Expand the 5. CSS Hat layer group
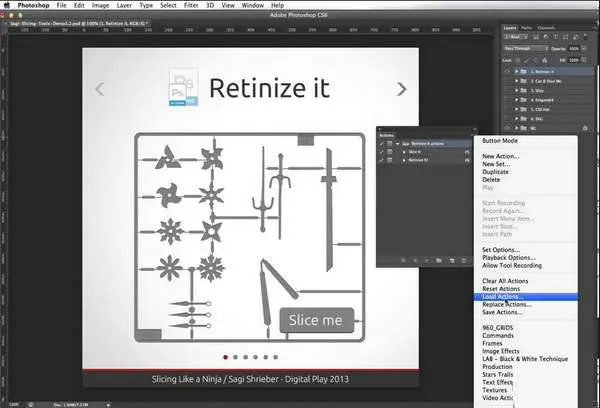Screen dimensions: 600x408 [x=517, y=109]
